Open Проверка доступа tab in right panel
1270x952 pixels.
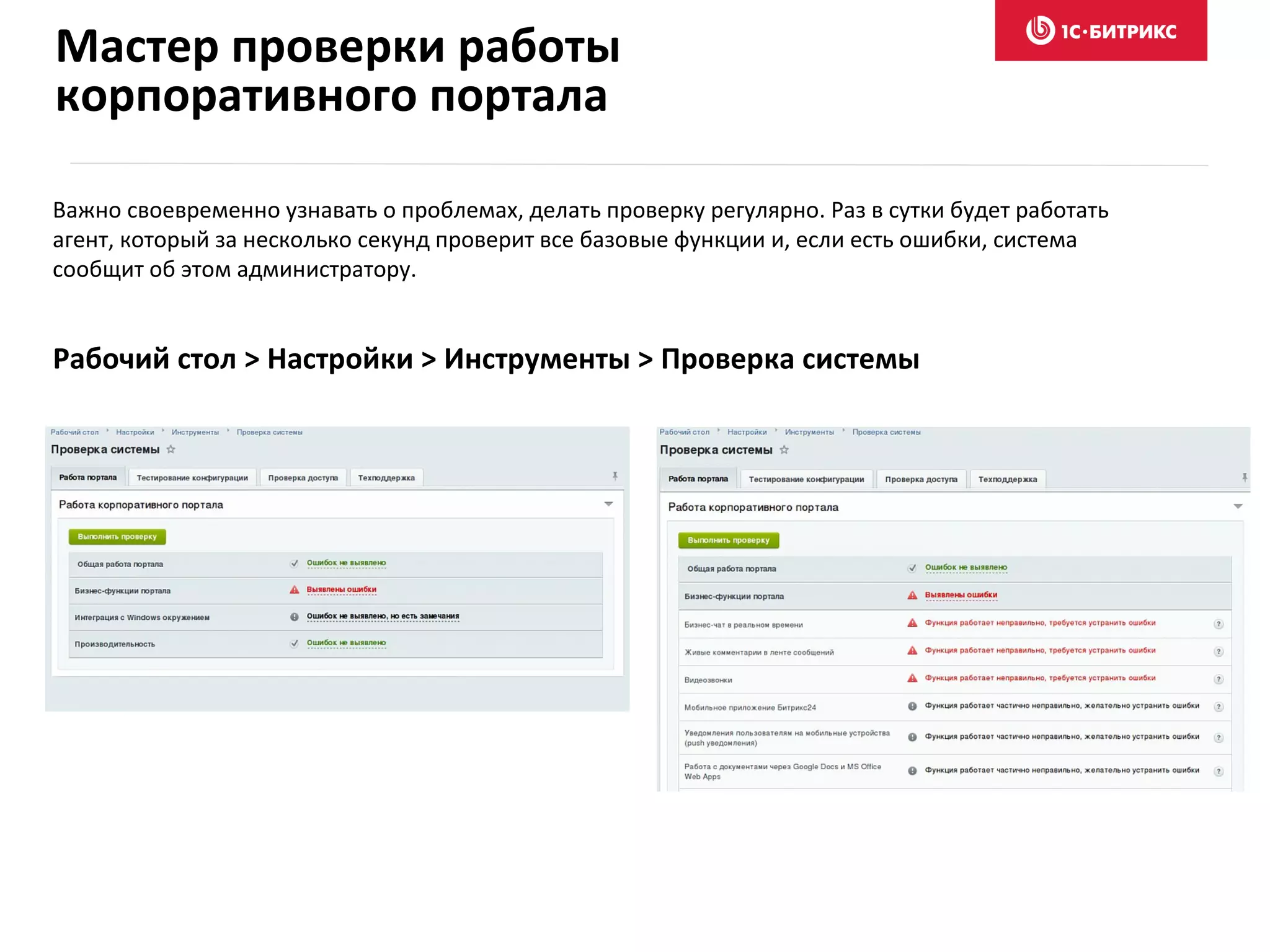pos(921,479)
